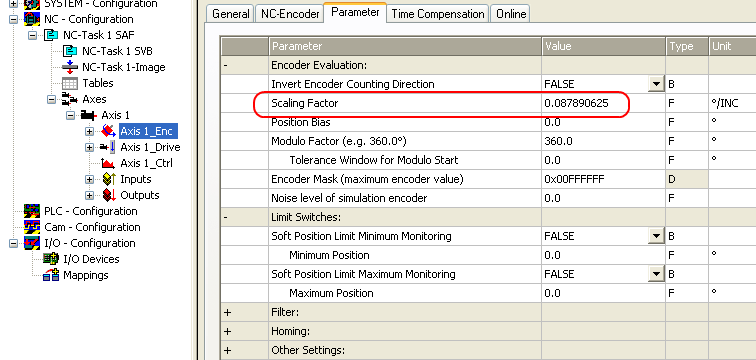
Task: Click the Value column header
Action: tap(603, 46)
